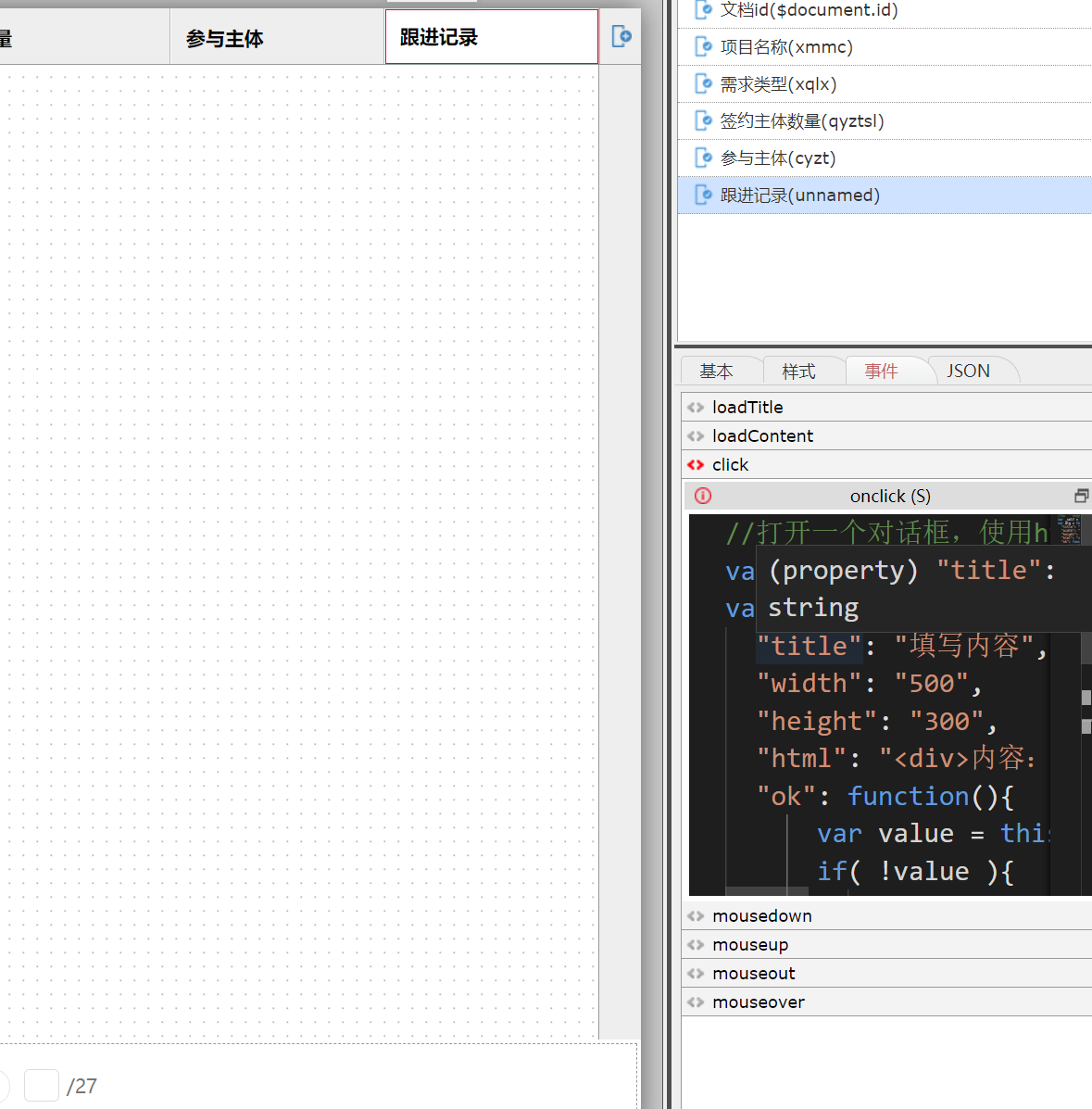Select 签约主体数量(qyztsl) in the element tree

pyautogui.click(x=802, y=121)
